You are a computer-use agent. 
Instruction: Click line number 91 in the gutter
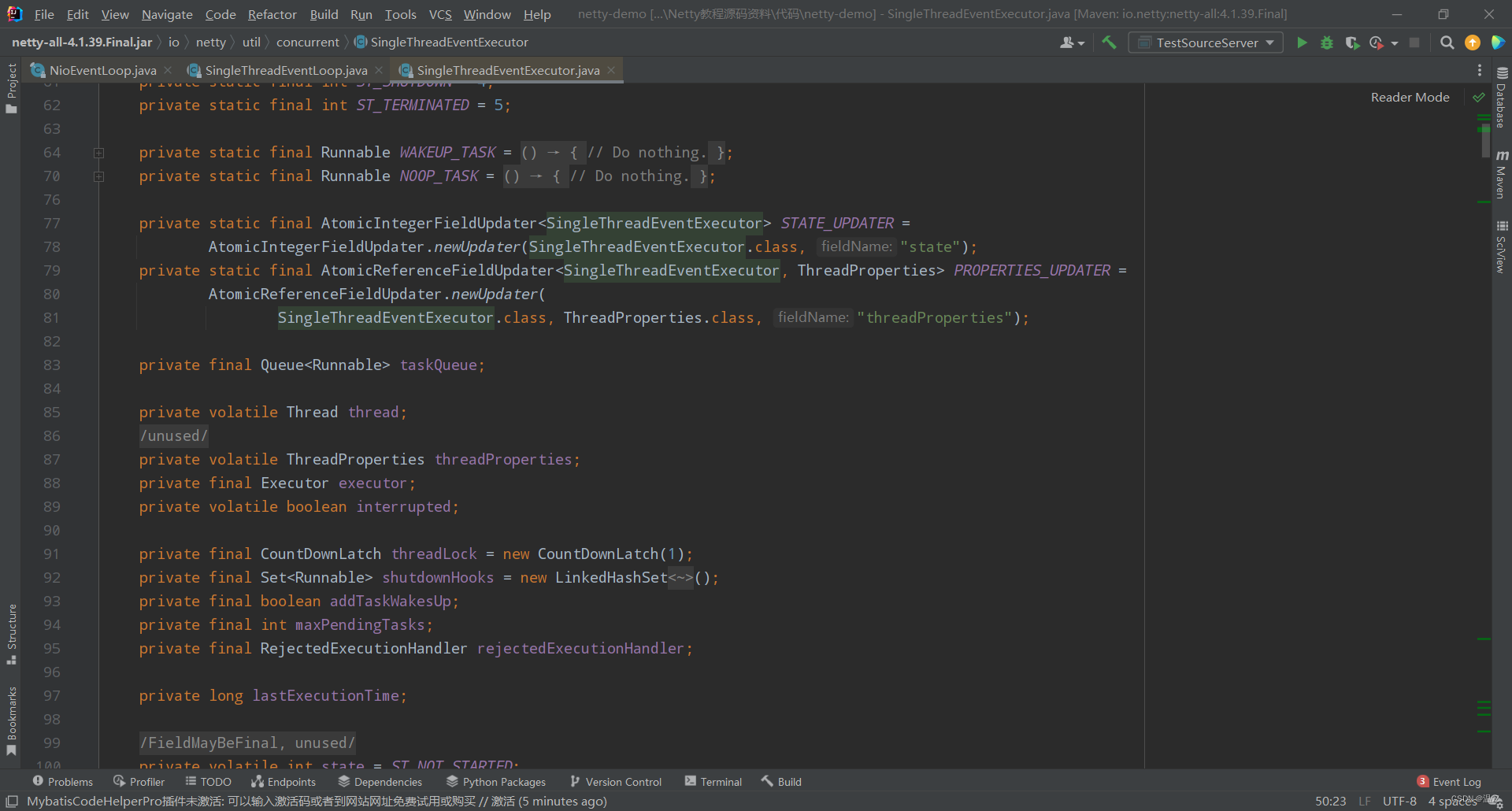(51, 554)
